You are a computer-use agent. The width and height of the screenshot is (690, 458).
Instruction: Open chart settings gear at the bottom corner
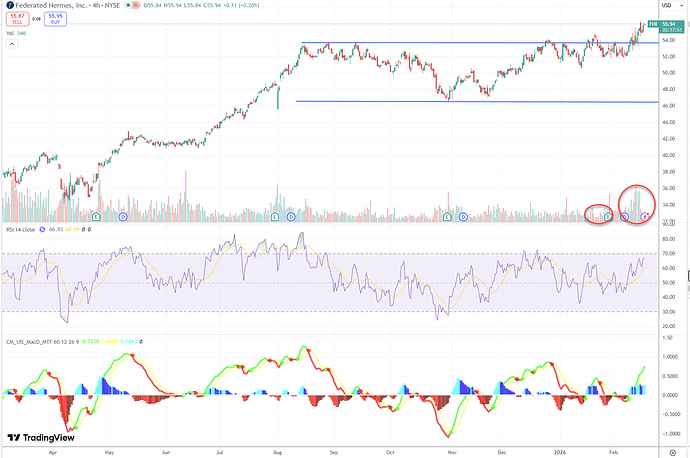tap(673, 453)
